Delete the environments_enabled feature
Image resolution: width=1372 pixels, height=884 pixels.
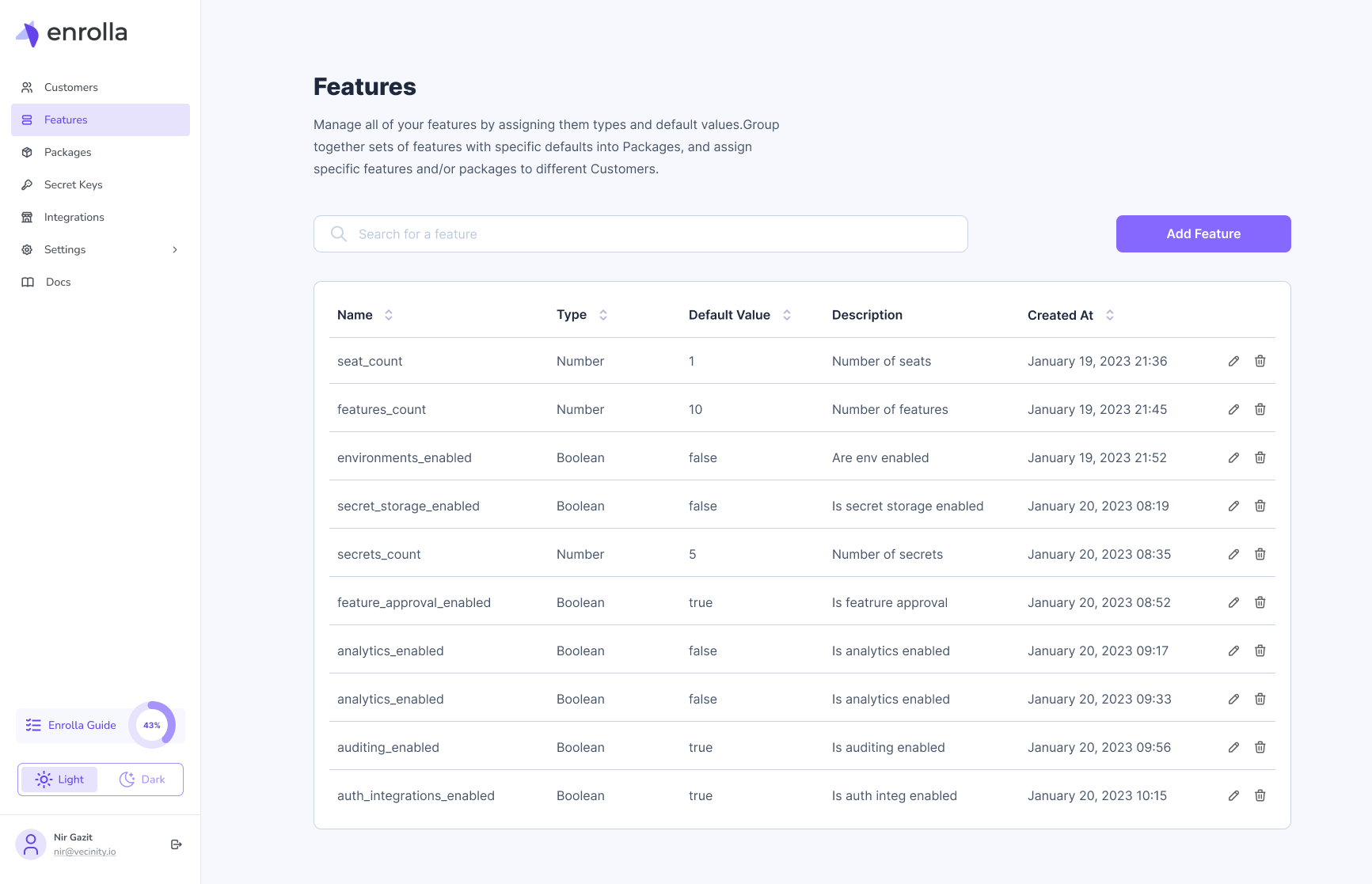[x=1260, y=457]
